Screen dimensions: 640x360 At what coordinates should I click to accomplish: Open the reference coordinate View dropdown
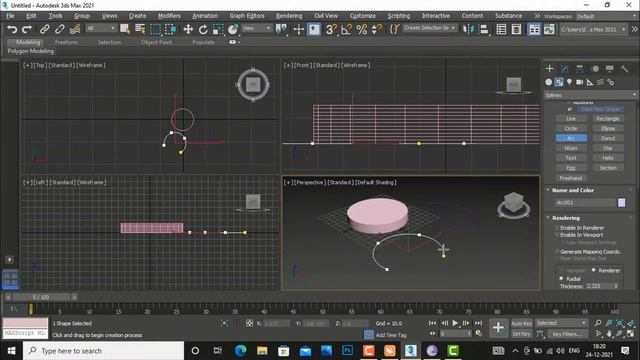click(257, 28)
